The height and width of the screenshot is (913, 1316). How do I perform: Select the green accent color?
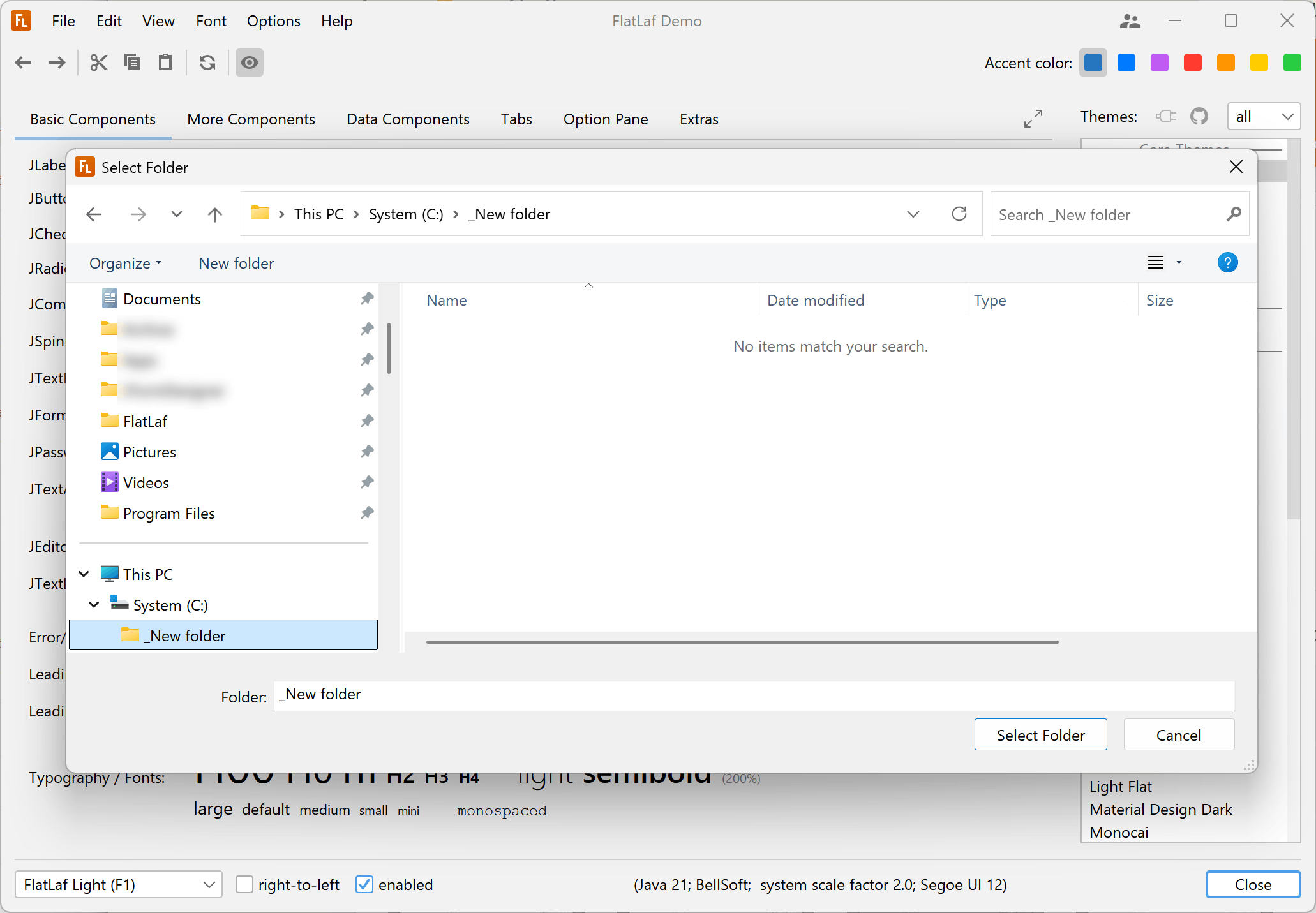pos(1292,63)
